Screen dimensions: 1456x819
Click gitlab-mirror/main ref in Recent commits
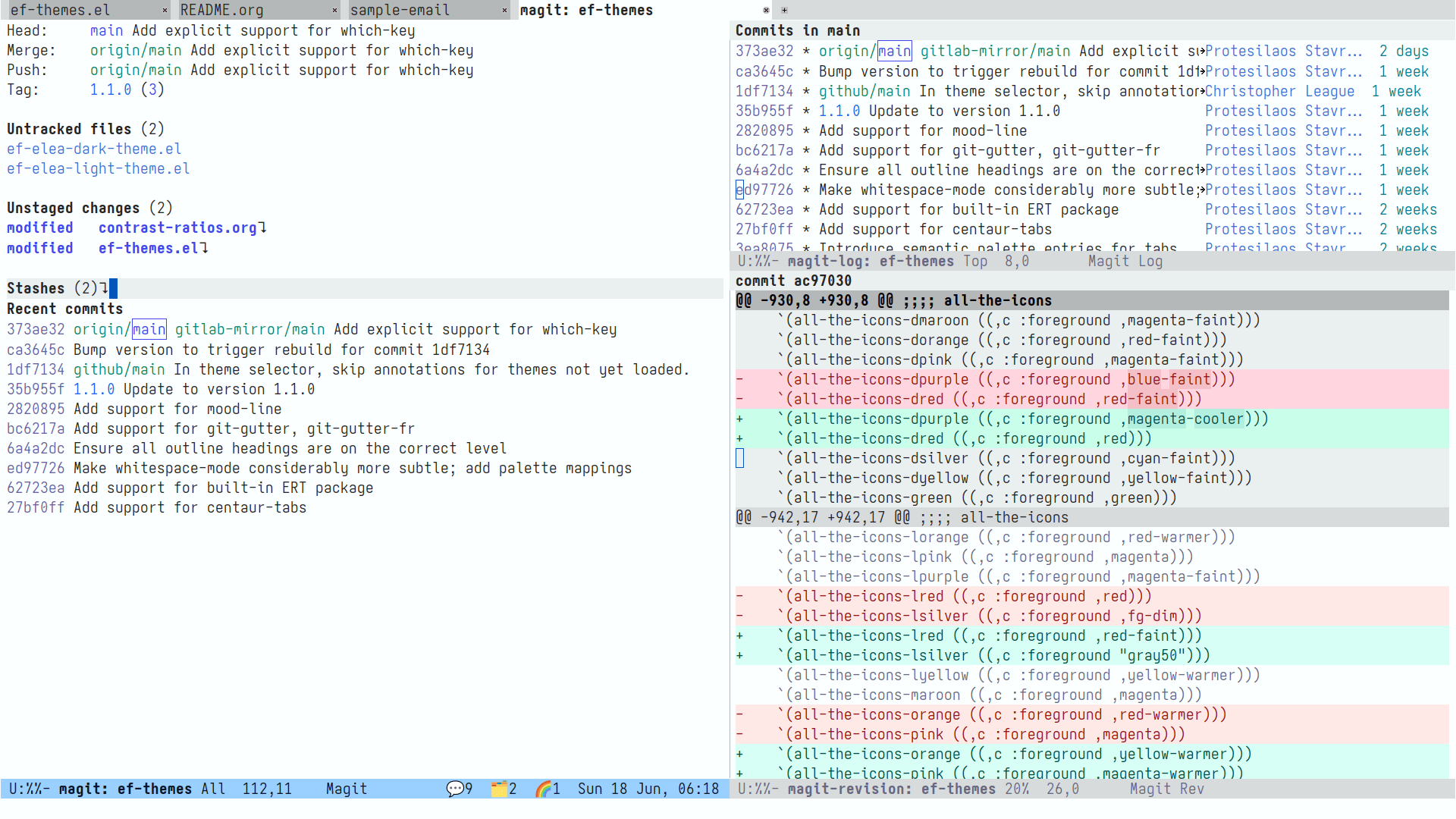(250, 329)
